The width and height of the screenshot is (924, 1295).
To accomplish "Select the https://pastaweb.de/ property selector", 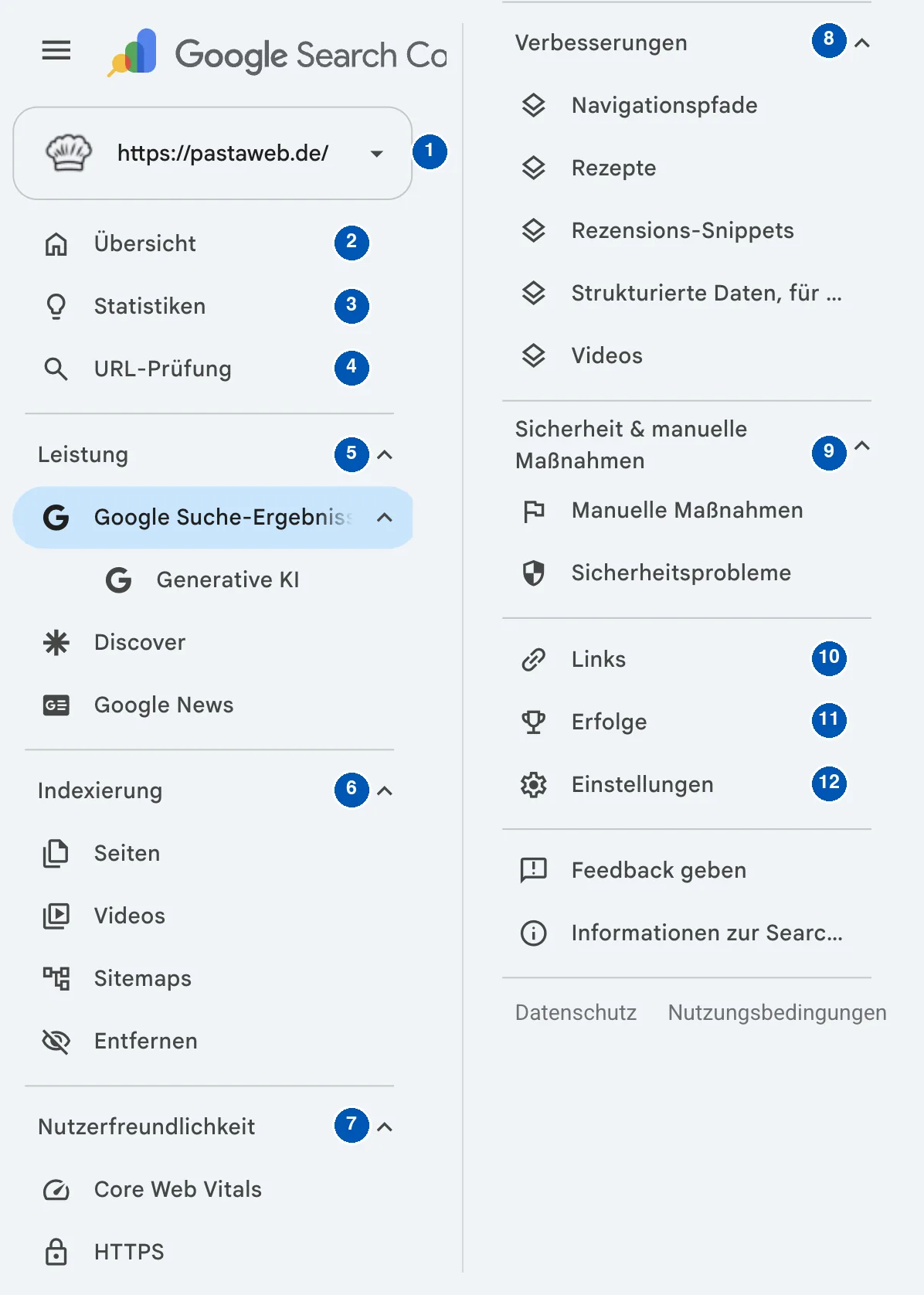I will tap(212, 153).
